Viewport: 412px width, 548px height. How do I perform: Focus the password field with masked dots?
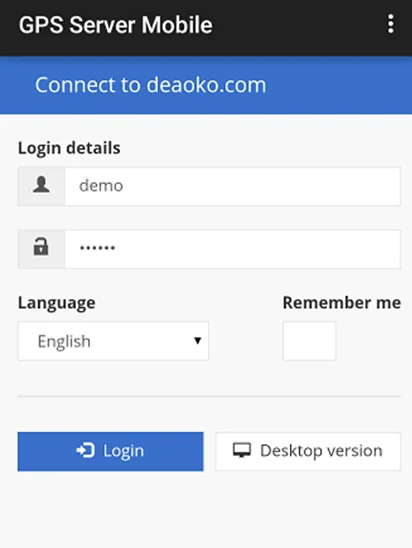(x=233, y=249)
